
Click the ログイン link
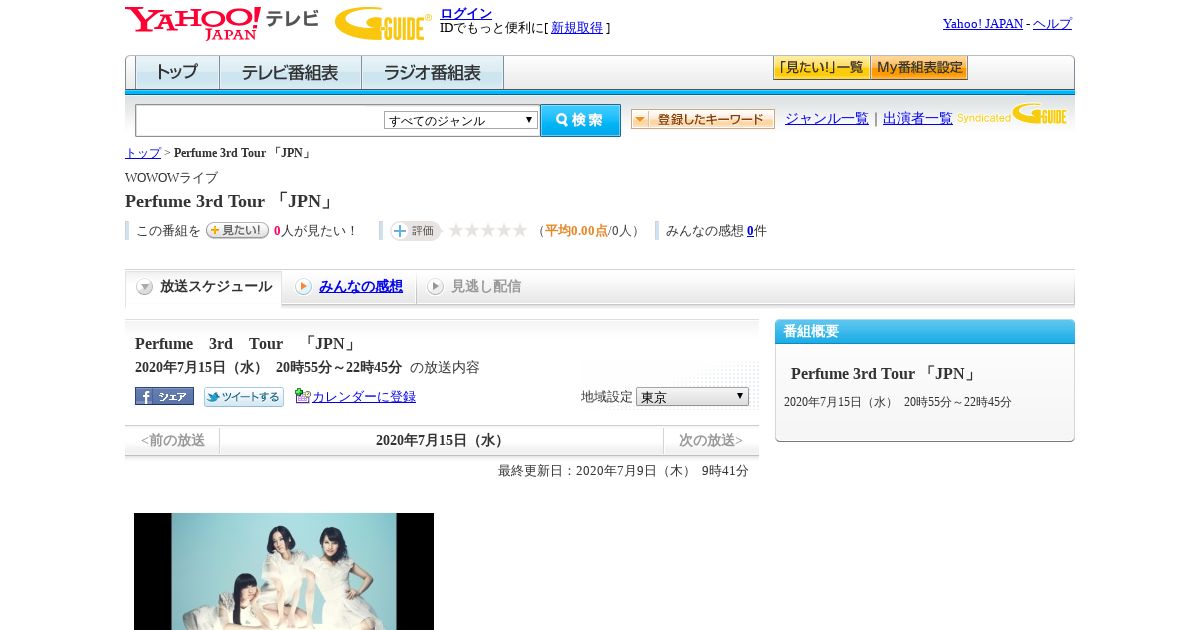point(466,13)
